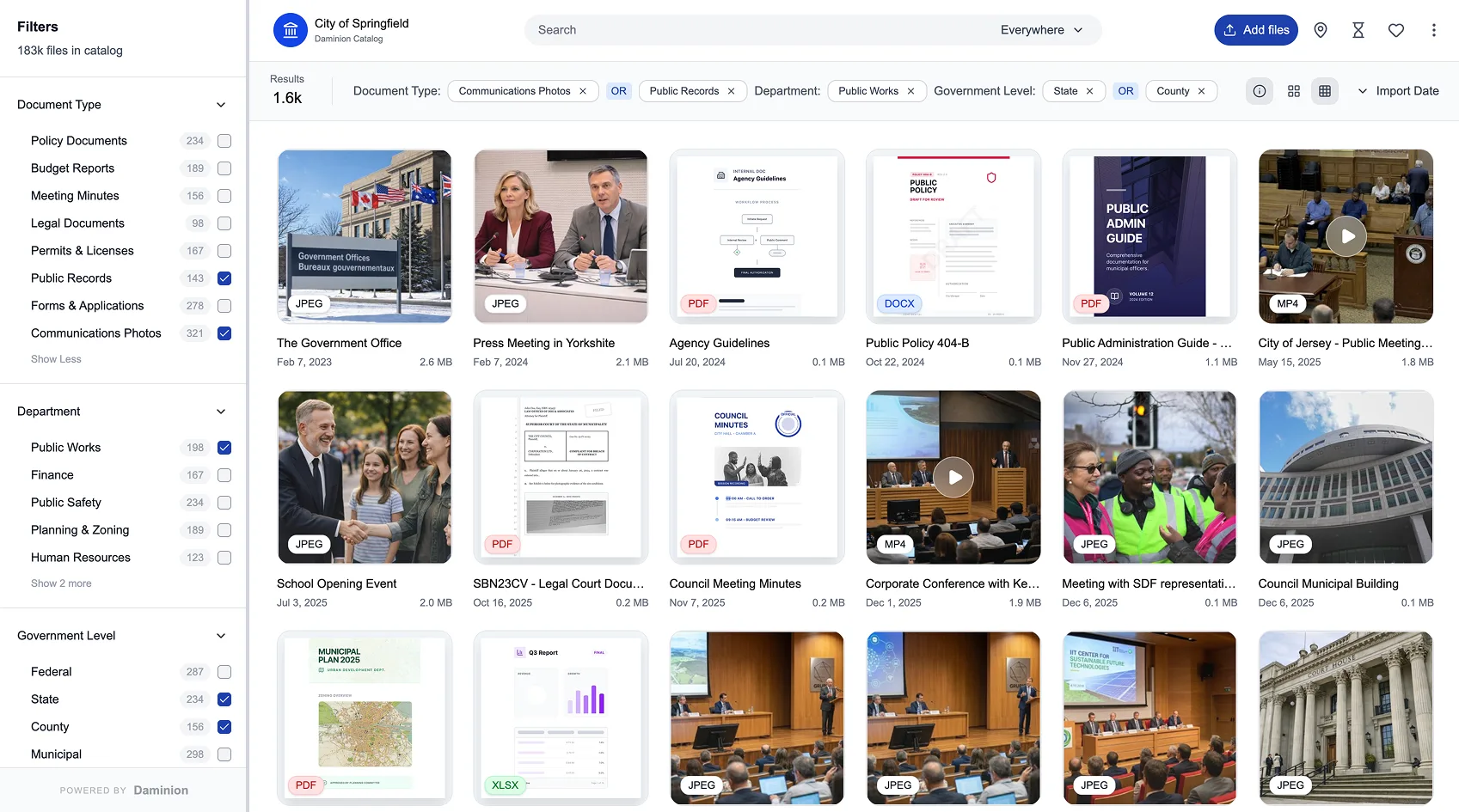This screenshot has height=812, width=1459.
Task: Check the Budget Reports checkbox
Action: tap(224, 168)
